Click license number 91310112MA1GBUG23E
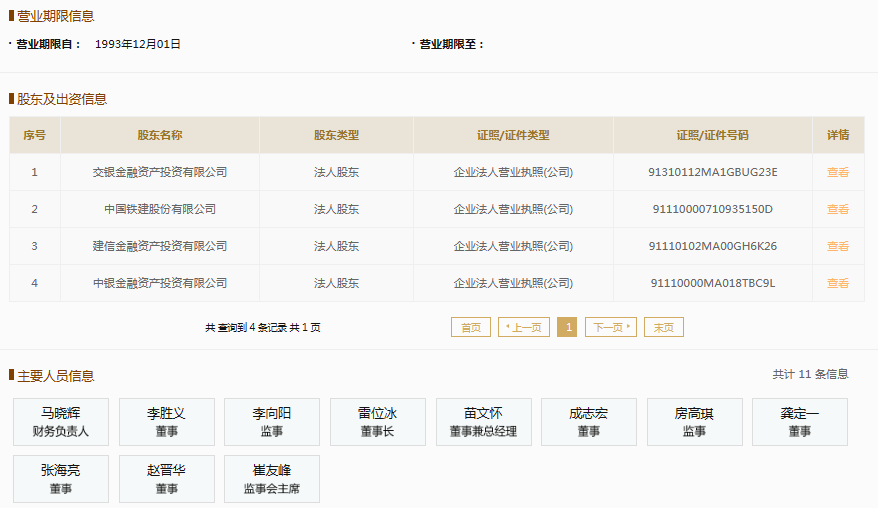 [713, 173]
